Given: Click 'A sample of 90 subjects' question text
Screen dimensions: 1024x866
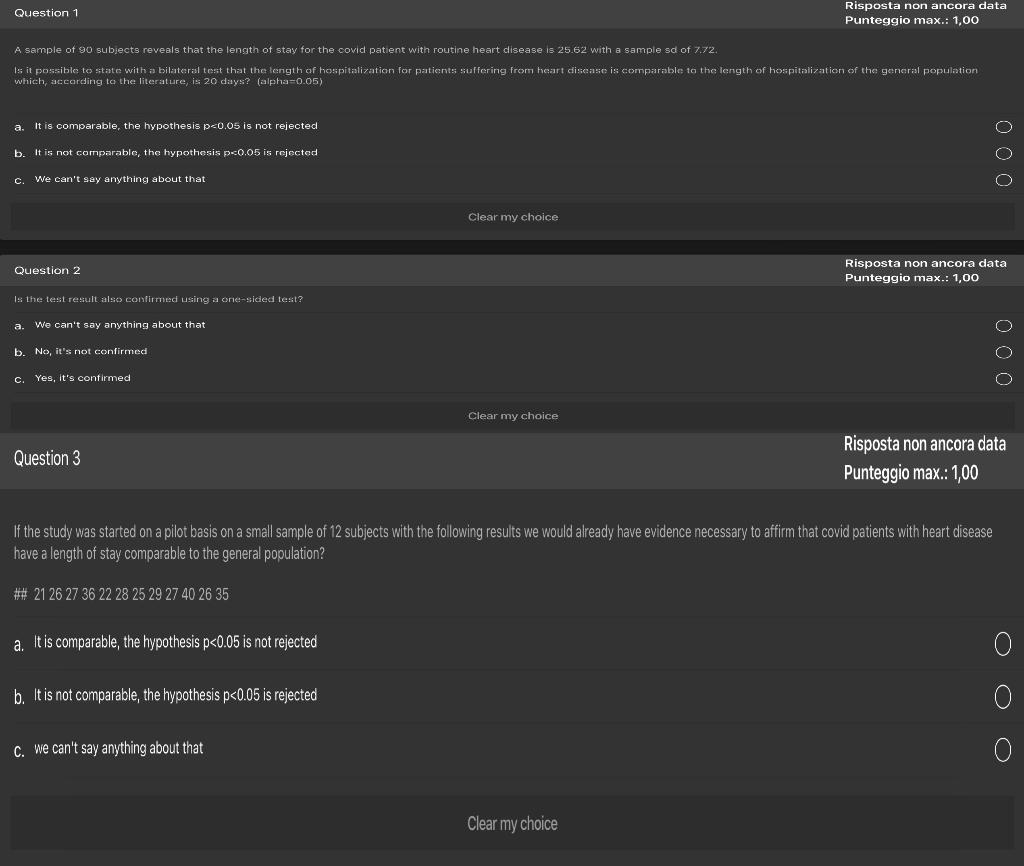Looking at the screenshot, I should click(x=366, y=50).
